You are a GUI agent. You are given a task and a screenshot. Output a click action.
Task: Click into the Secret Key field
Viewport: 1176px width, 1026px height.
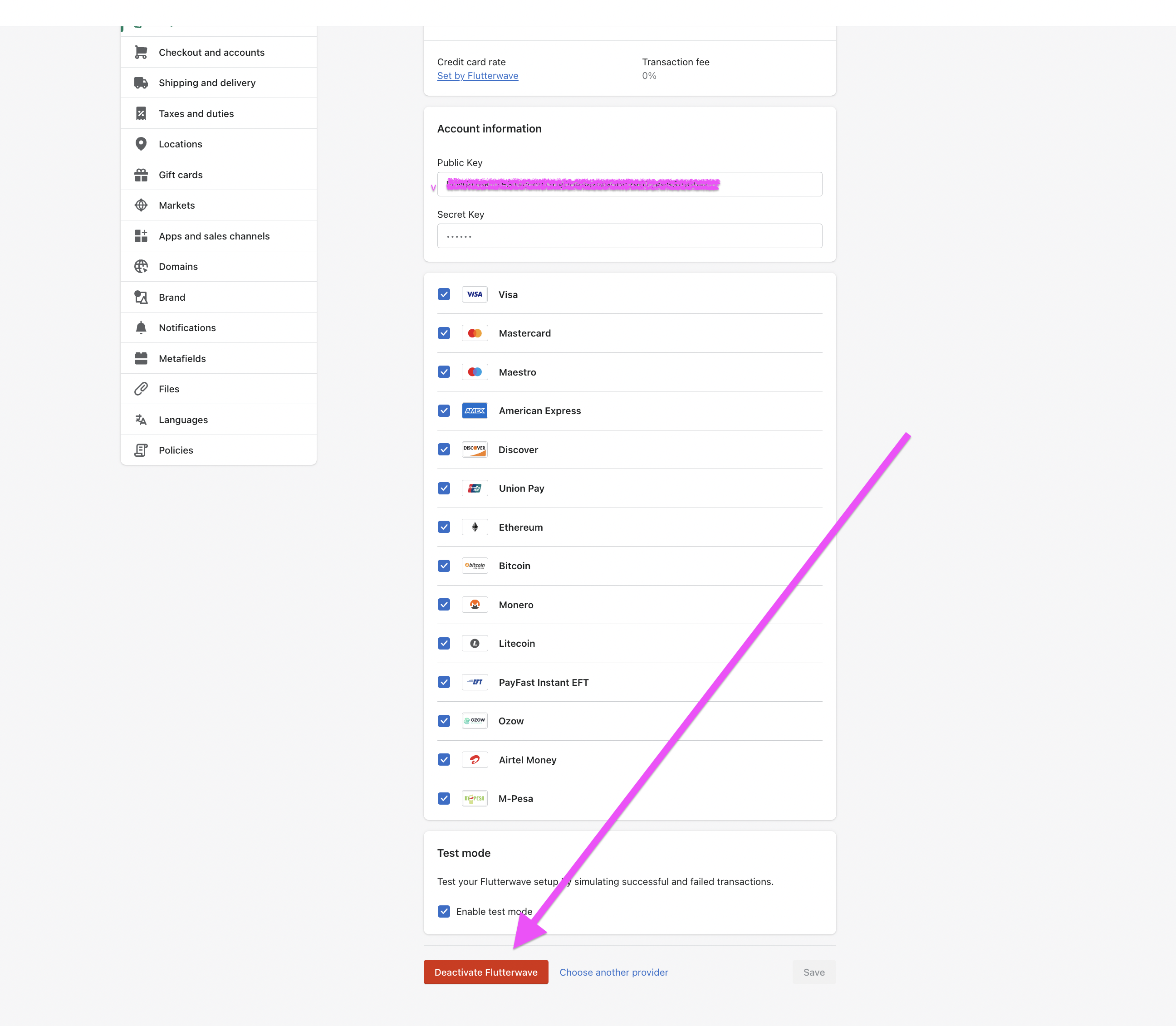[x=630, y=236]
